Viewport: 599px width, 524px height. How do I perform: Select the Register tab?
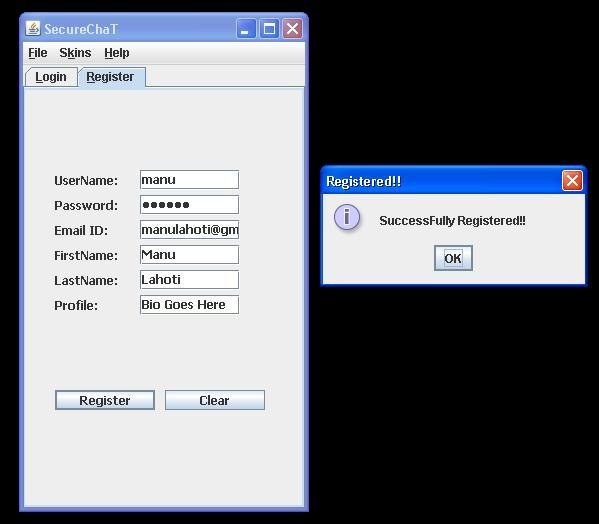pos(111,77)
